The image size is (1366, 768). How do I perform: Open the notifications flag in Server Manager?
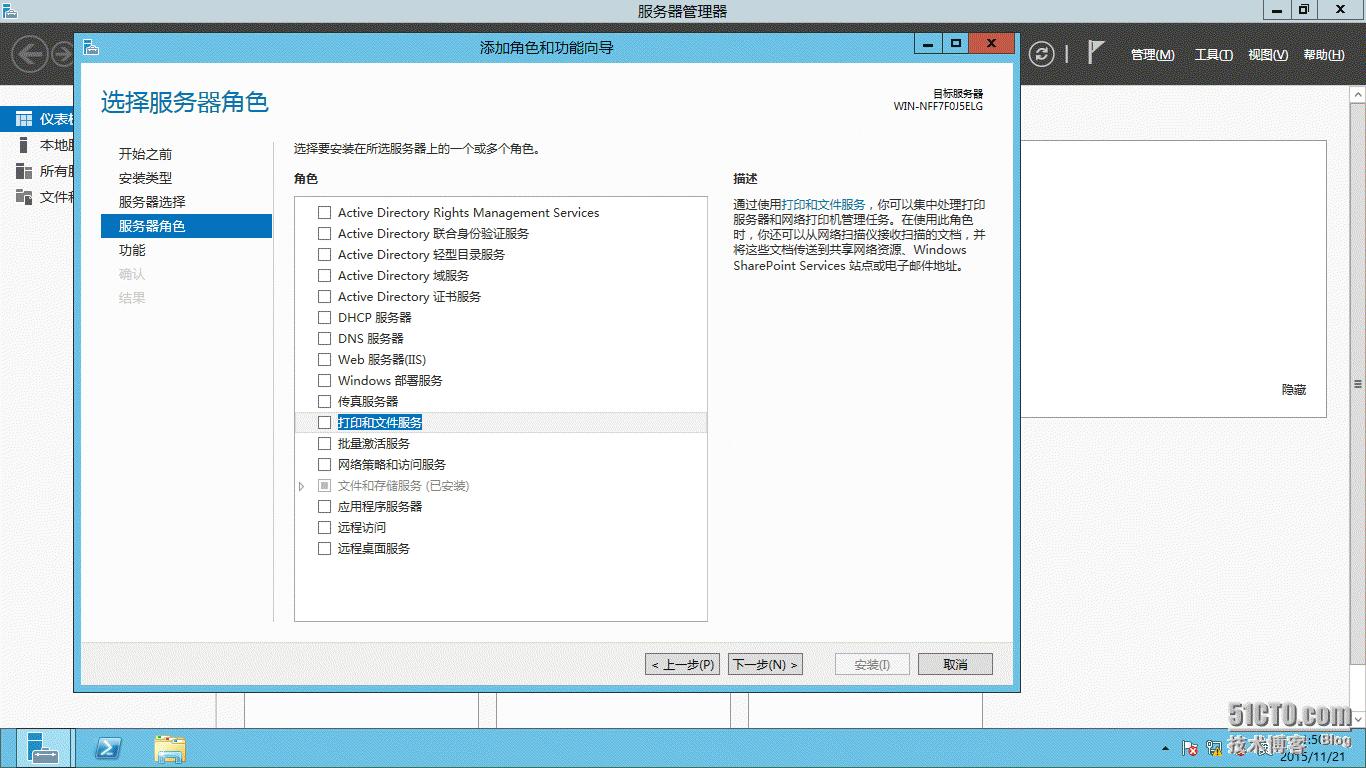1097,52
